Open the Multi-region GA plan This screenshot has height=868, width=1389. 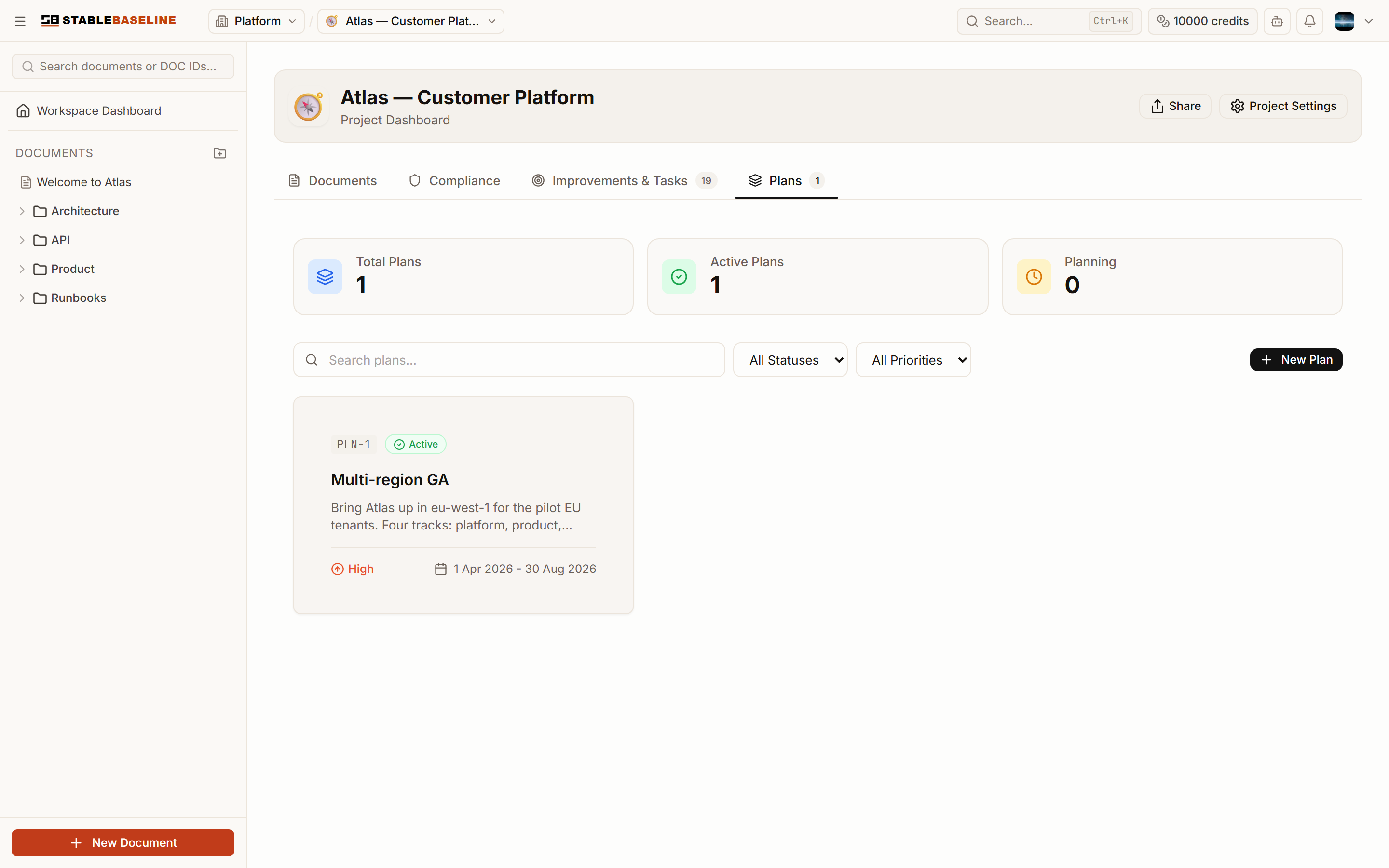pyautogui.click(x=390, y=480)
